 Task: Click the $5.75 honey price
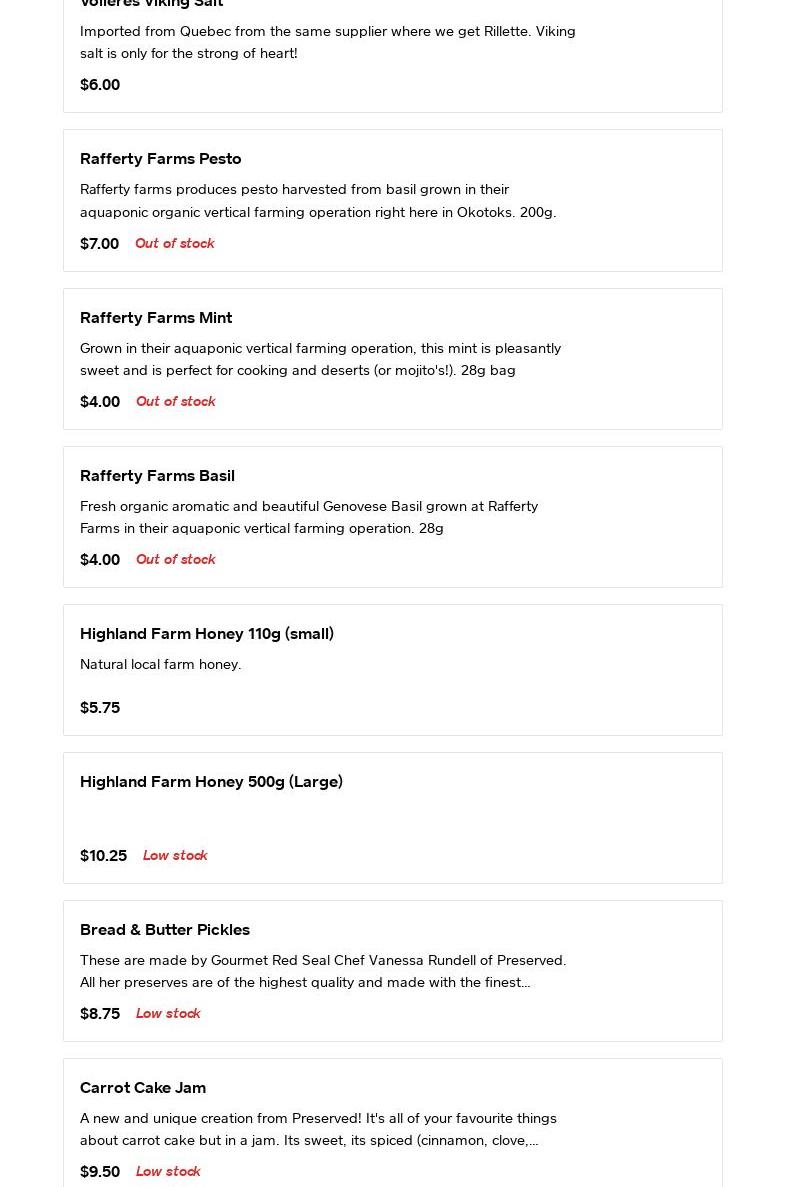[100, 708]
